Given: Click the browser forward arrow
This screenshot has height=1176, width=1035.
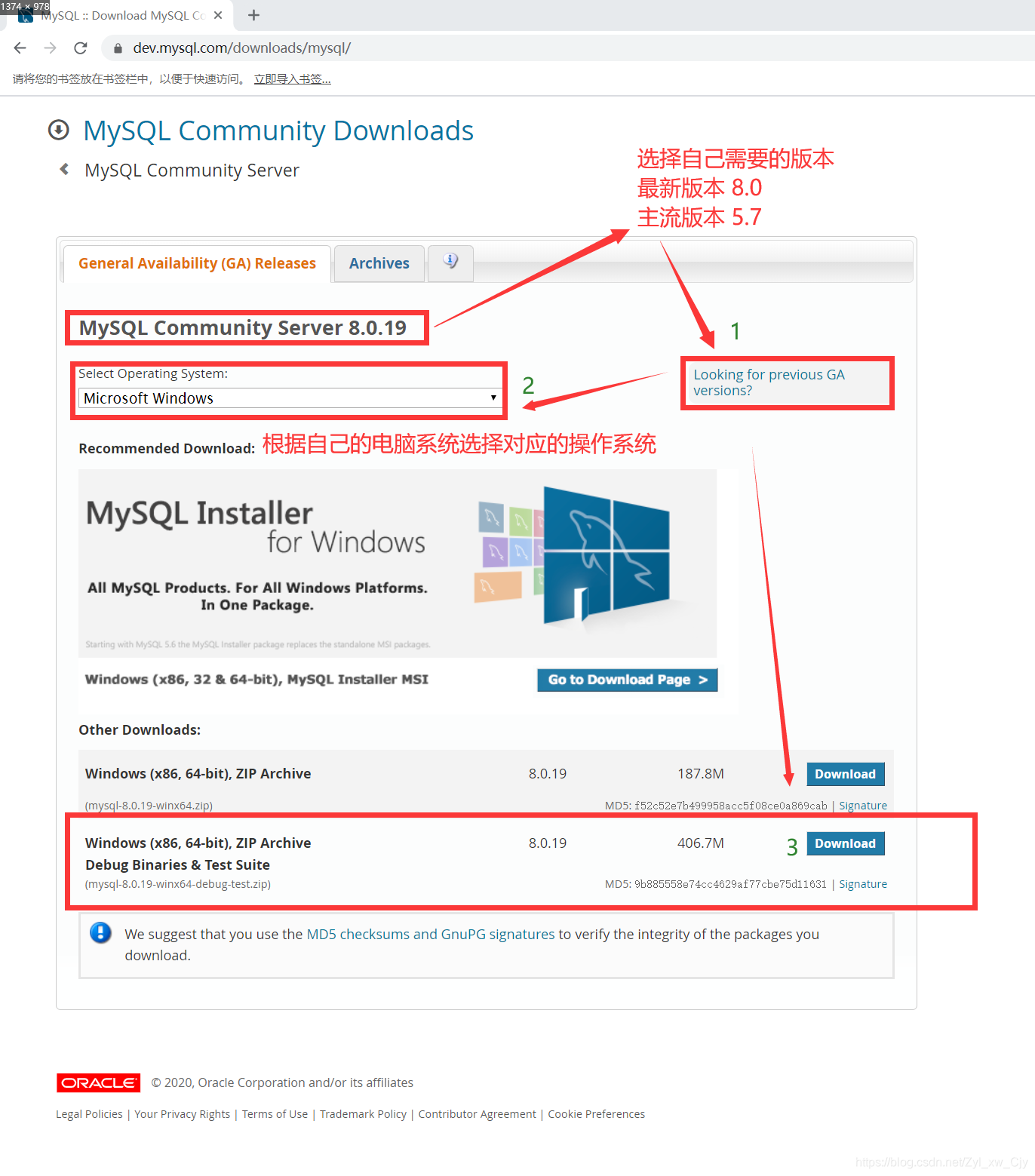Looking at the screenshot, I should click(x=51, y=48).
